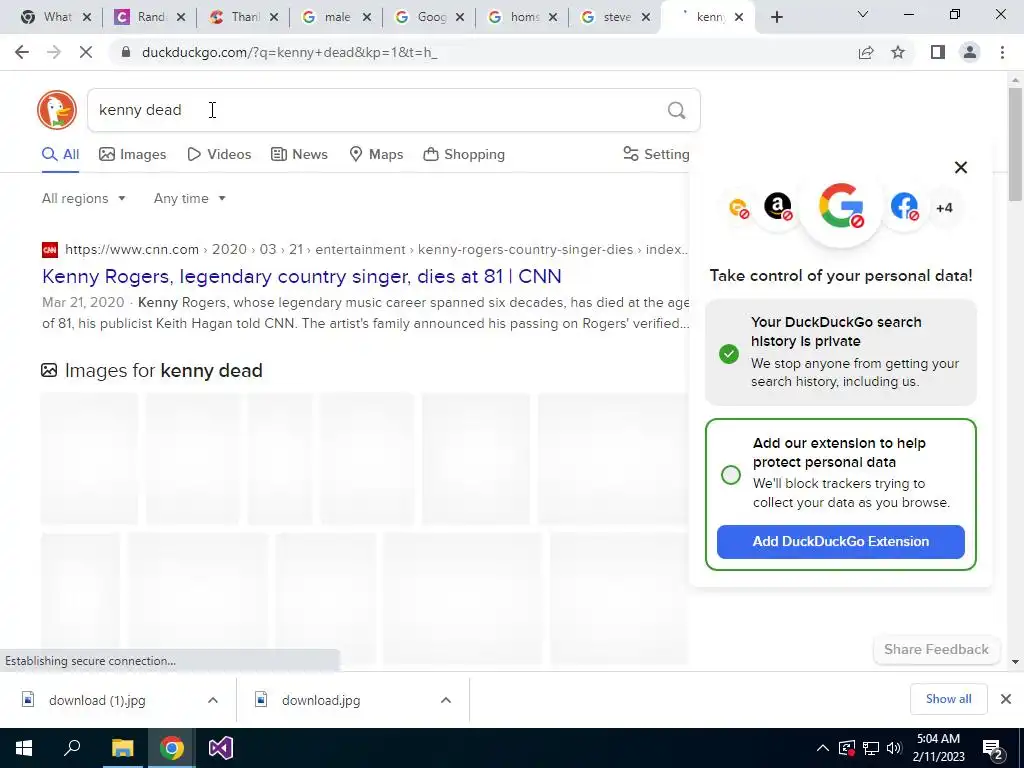Close the 'kenny' active browser tab
1024x768 pixels.
(x=739, y=18)
